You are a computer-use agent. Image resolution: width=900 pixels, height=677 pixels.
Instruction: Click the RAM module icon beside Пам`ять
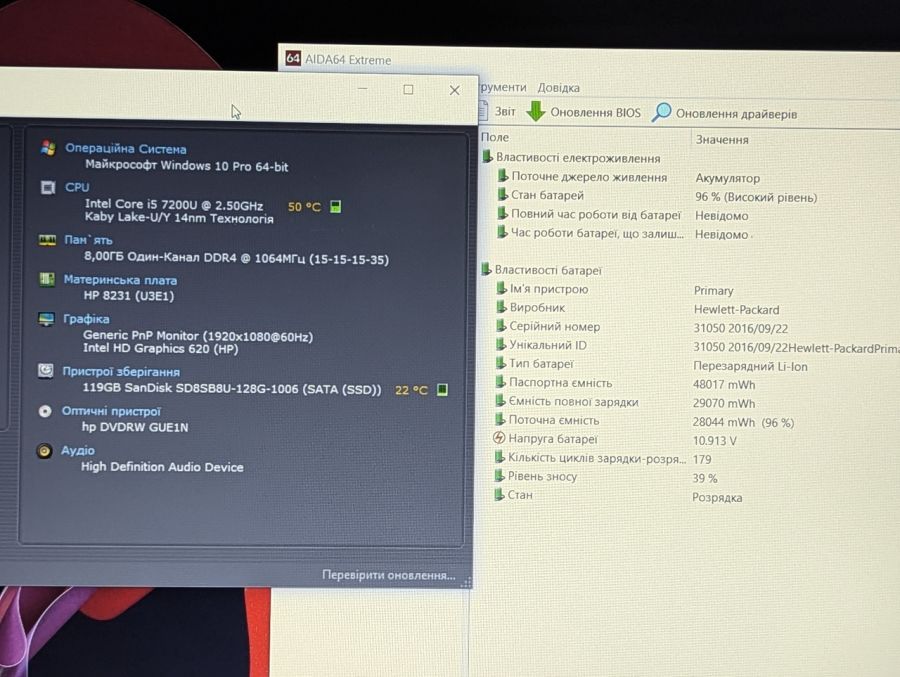(47, 239)
